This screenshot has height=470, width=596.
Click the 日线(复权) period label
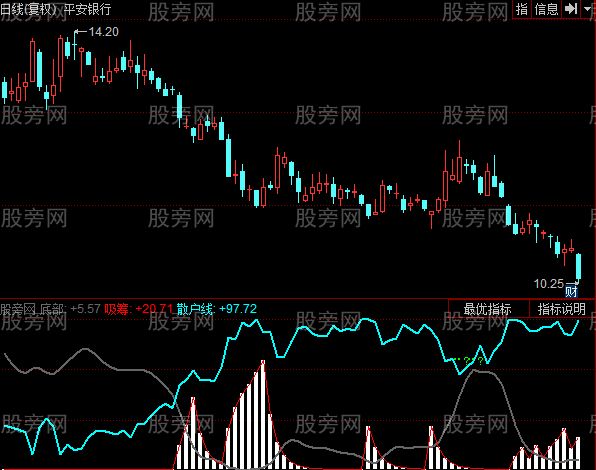(x=29, y=9)
